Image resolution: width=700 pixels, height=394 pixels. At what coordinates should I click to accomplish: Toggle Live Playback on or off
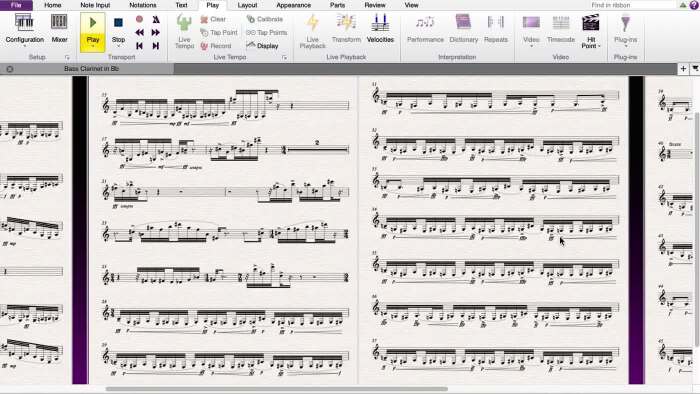[312, 31]
